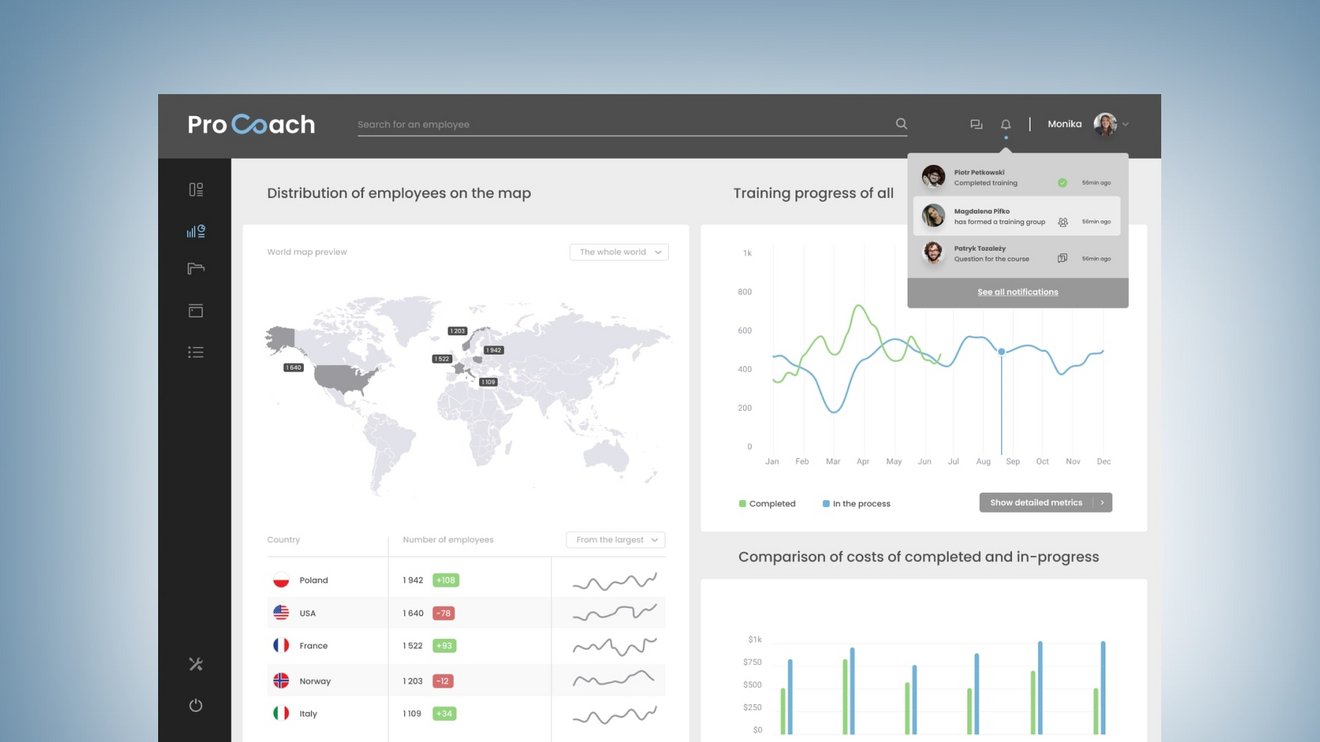Click the power logout icon
The height and width of the screenshot is (742, 1320).
(x=196, y=705)
